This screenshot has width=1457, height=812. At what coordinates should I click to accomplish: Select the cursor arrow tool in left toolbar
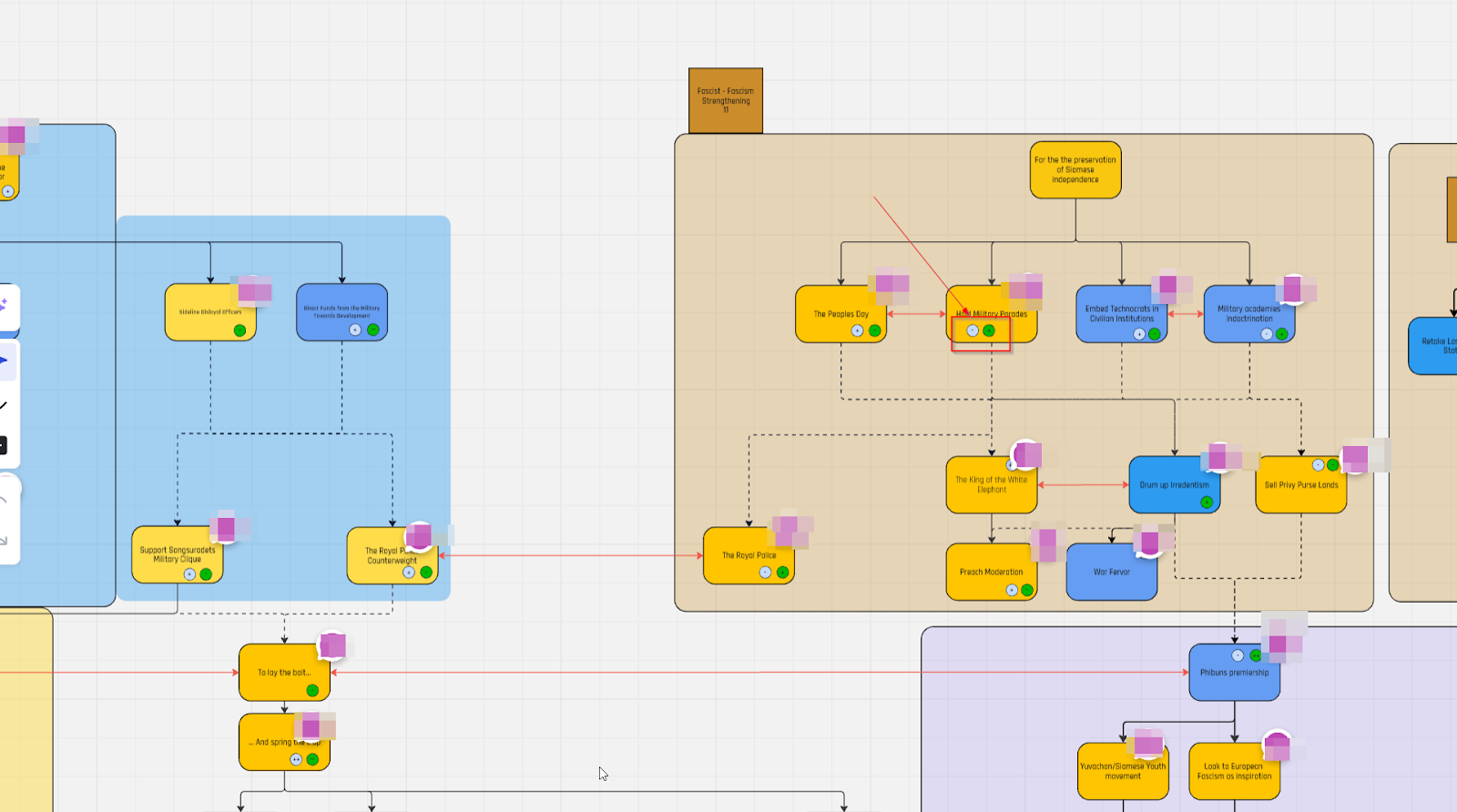tap(5, 360)
